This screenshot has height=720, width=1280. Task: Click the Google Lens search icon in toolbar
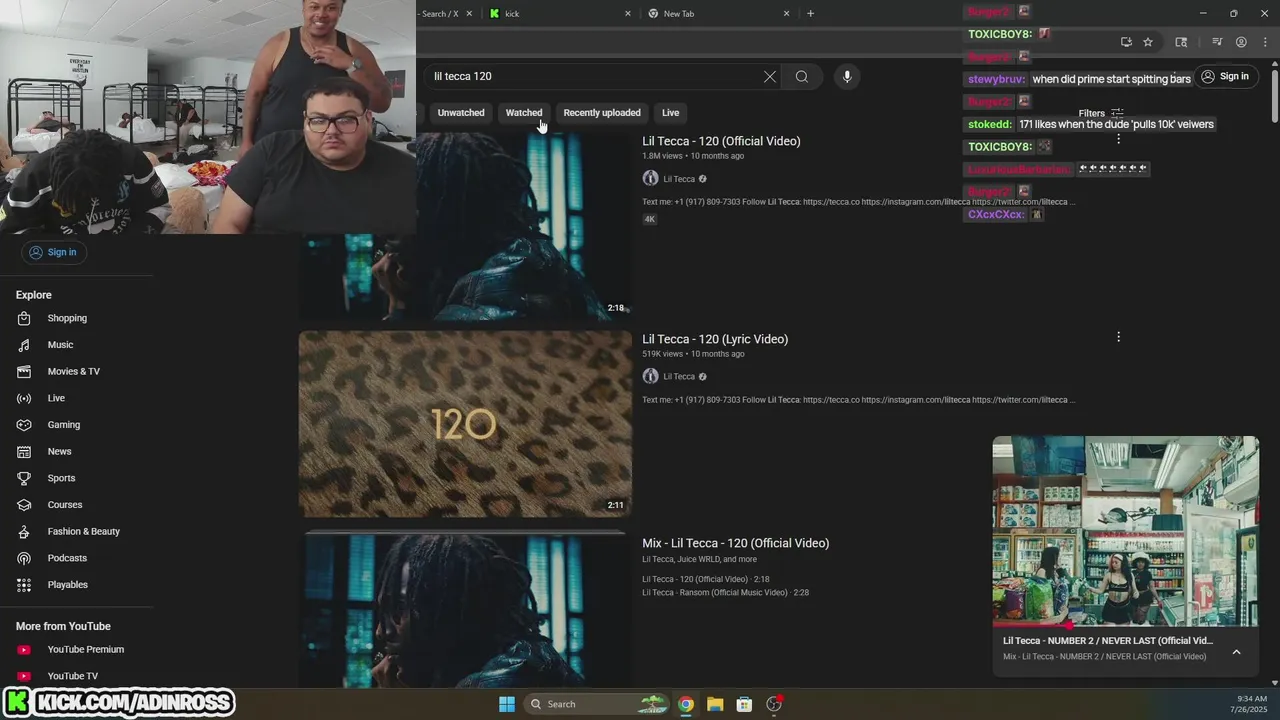tap(1181, 42)
